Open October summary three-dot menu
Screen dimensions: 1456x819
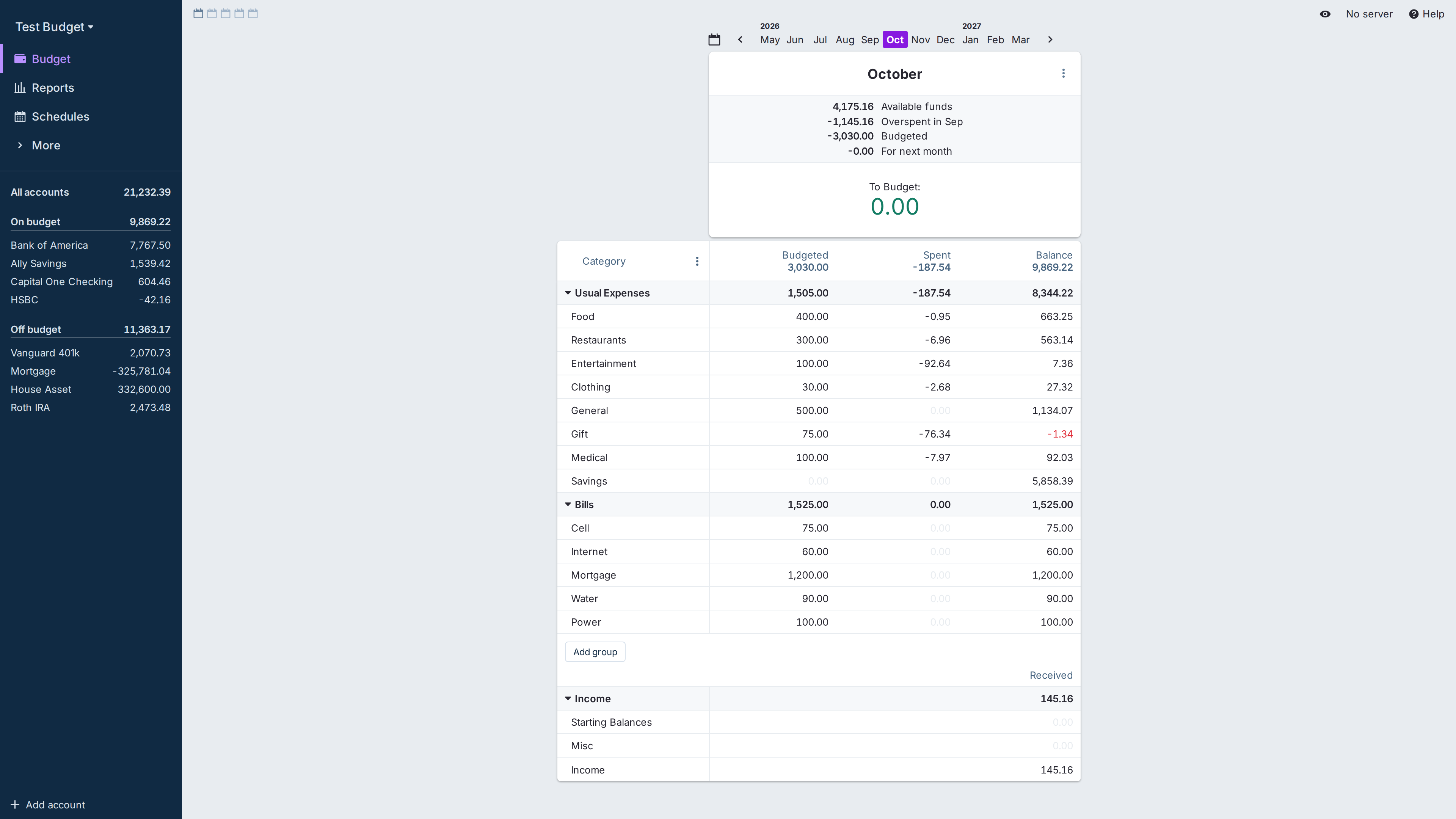pyautogui.click(x=1063, y=74)
